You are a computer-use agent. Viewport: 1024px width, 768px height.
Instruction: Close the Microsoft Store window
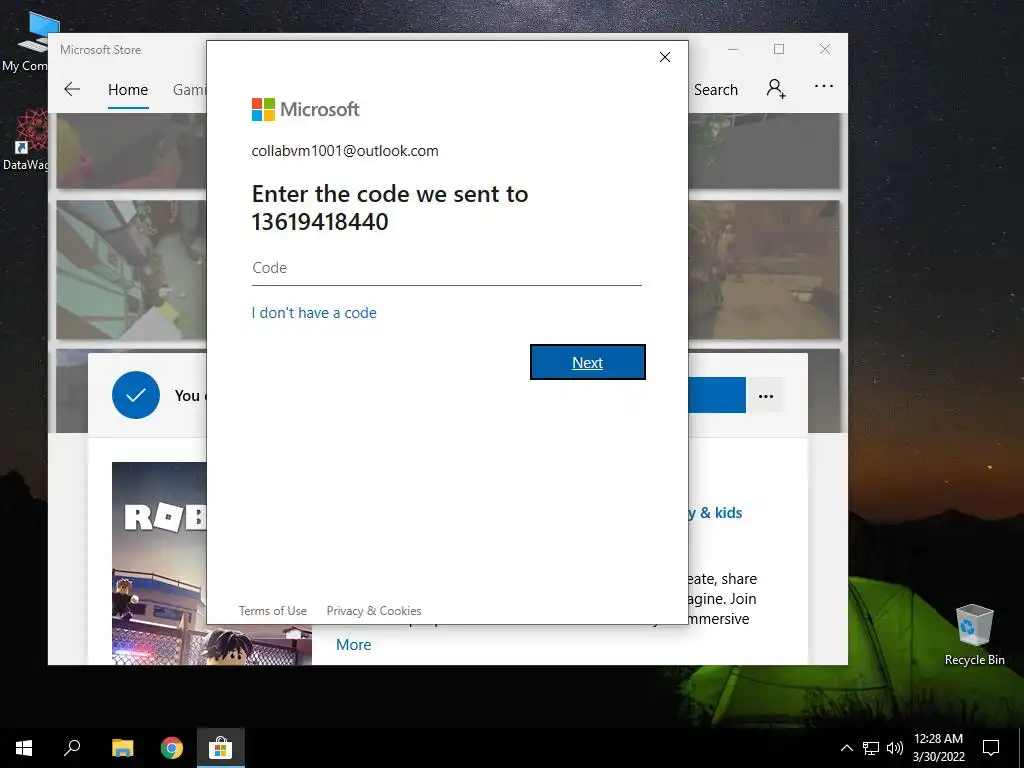click(825, 50)
